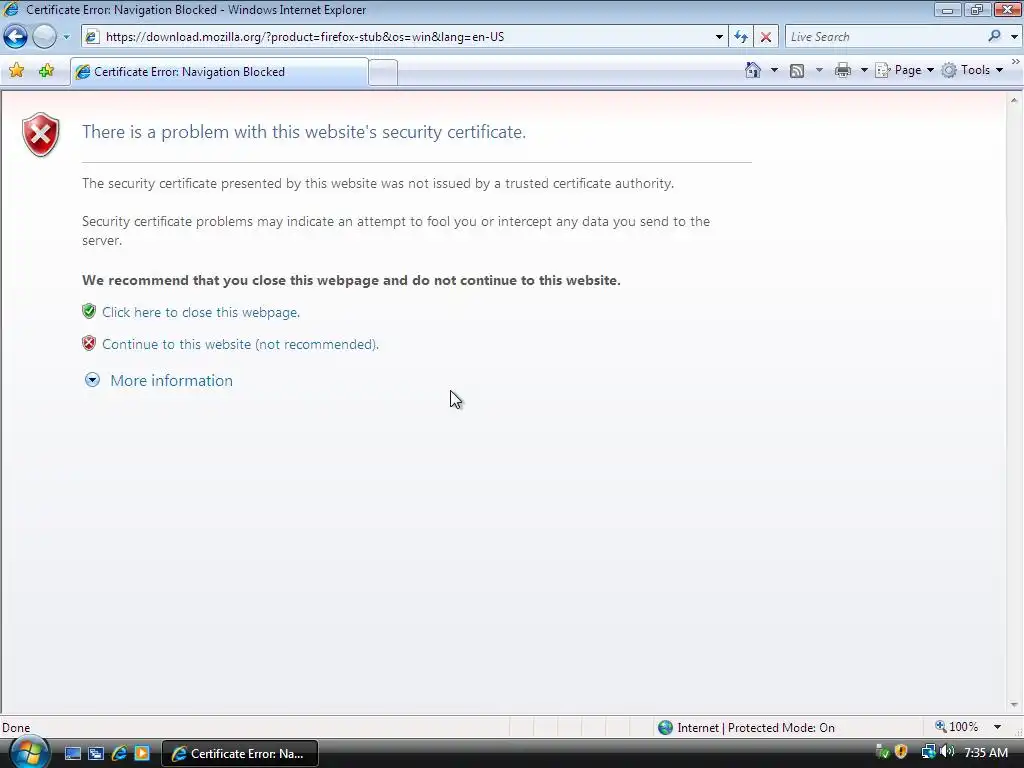Select the Certificate Error: Navigation Blocked tab
1024x768 pixels.
(x=219, y=72)
